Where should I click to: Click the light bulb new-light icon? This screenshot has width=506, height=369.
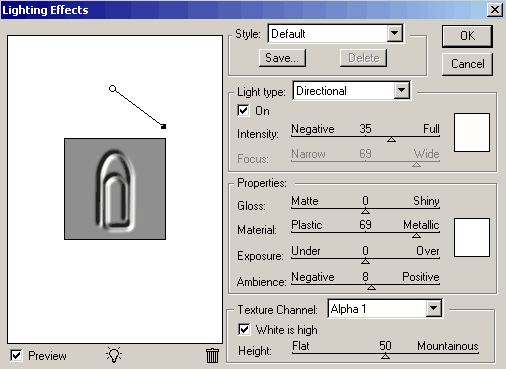[114, 355]
